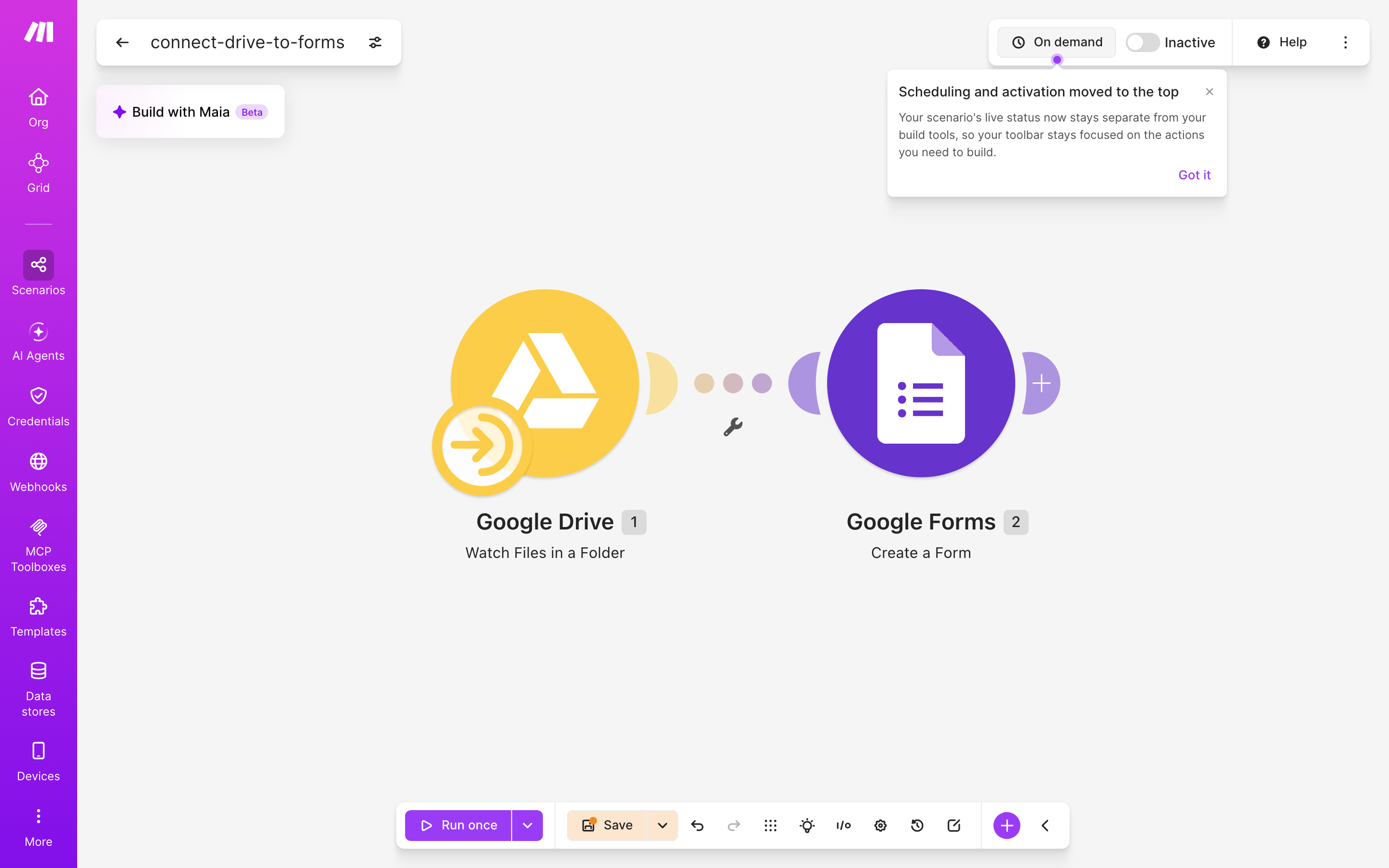
Task: Open the Grid view
Action: (x=39, y=173)
